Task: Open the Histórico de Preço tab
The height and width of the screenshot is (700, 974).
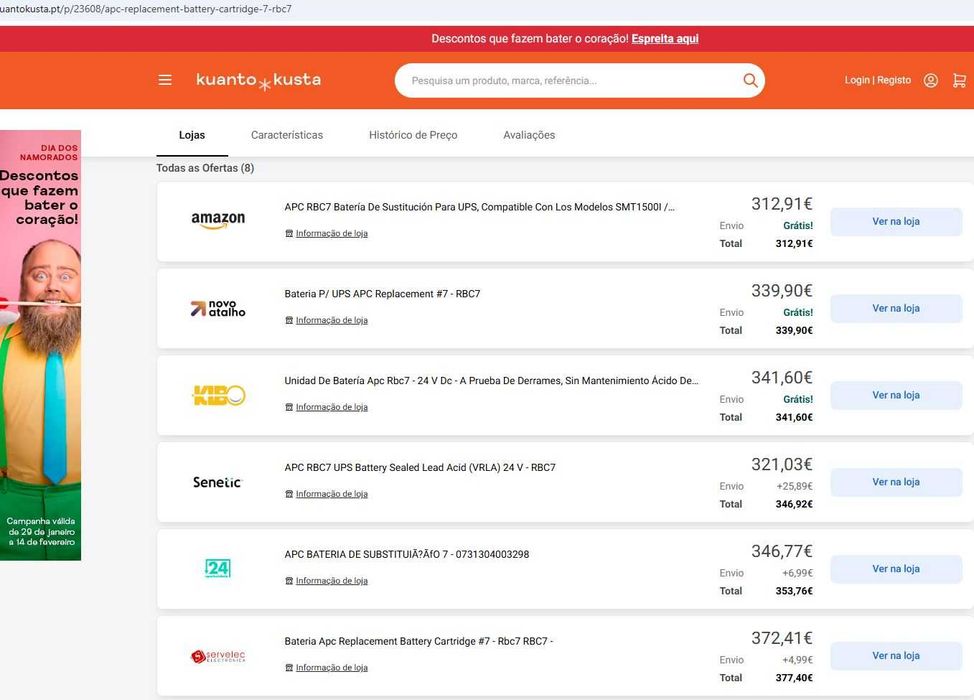Action: [x=413, y=135]
